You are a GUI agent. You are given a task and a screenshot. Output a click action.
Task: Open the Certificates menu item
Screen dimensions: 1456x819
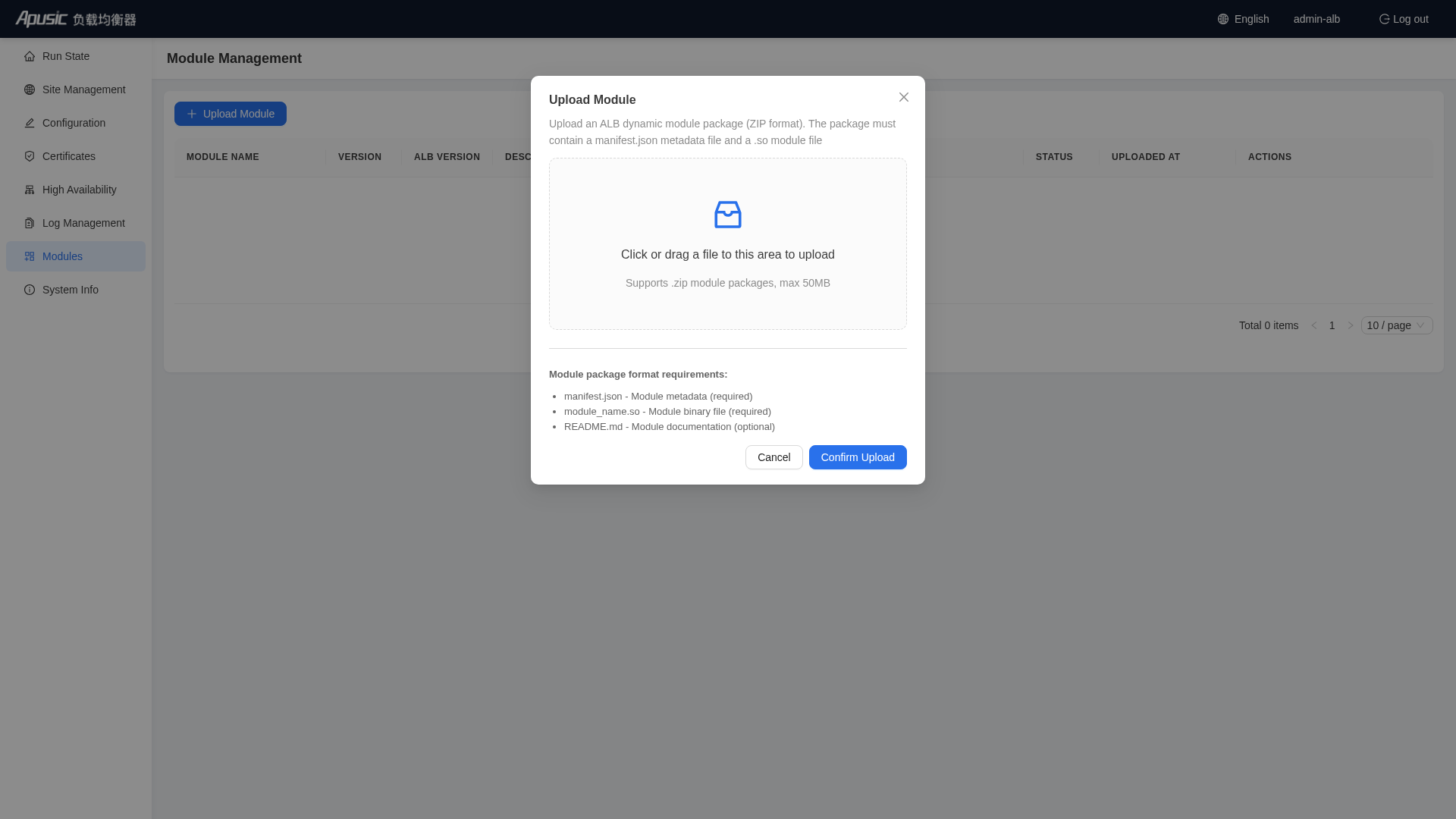[x=76, y=156]
